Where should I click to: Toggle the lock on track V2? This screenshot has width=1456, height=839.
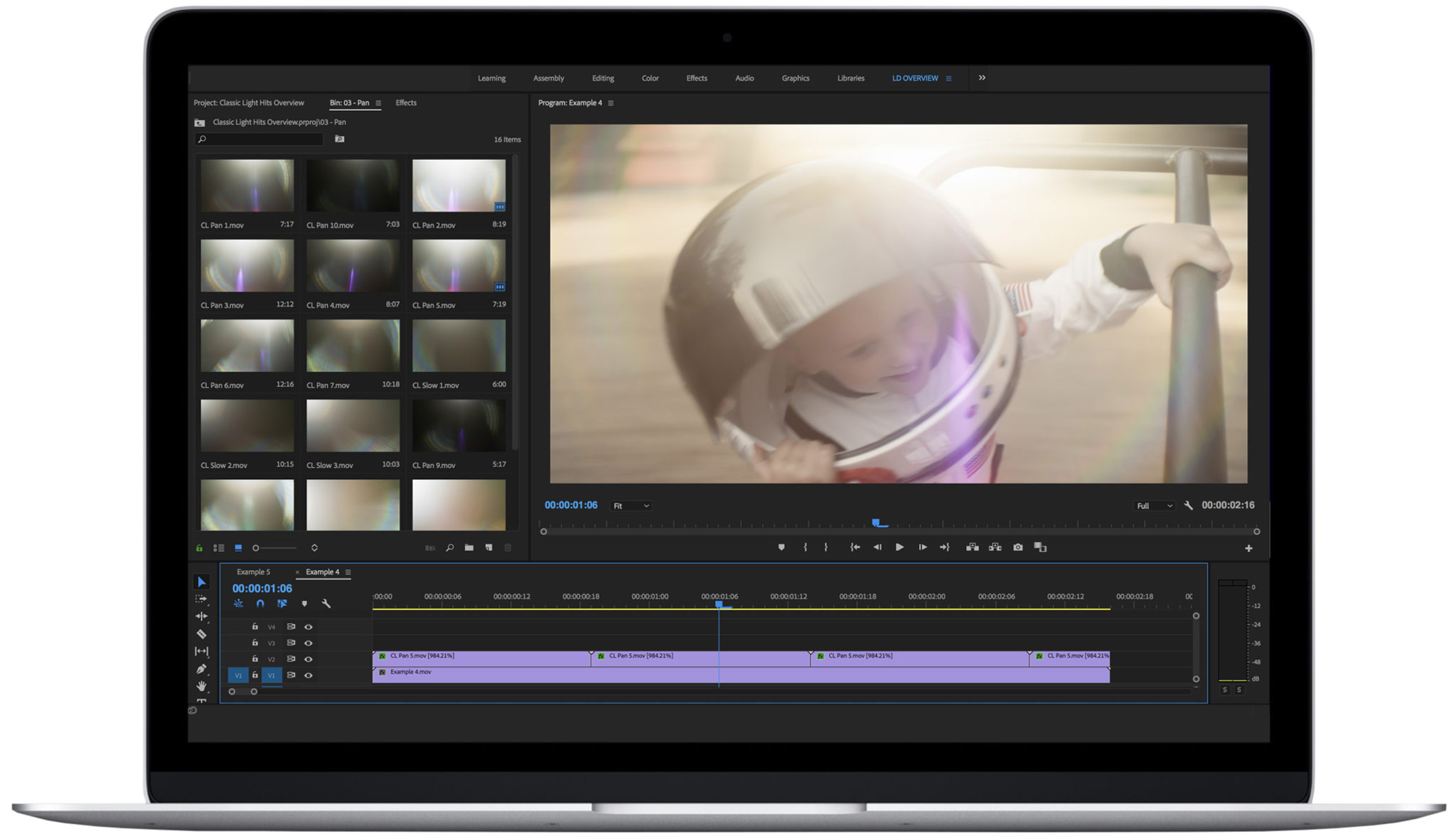tap(255, 659)
